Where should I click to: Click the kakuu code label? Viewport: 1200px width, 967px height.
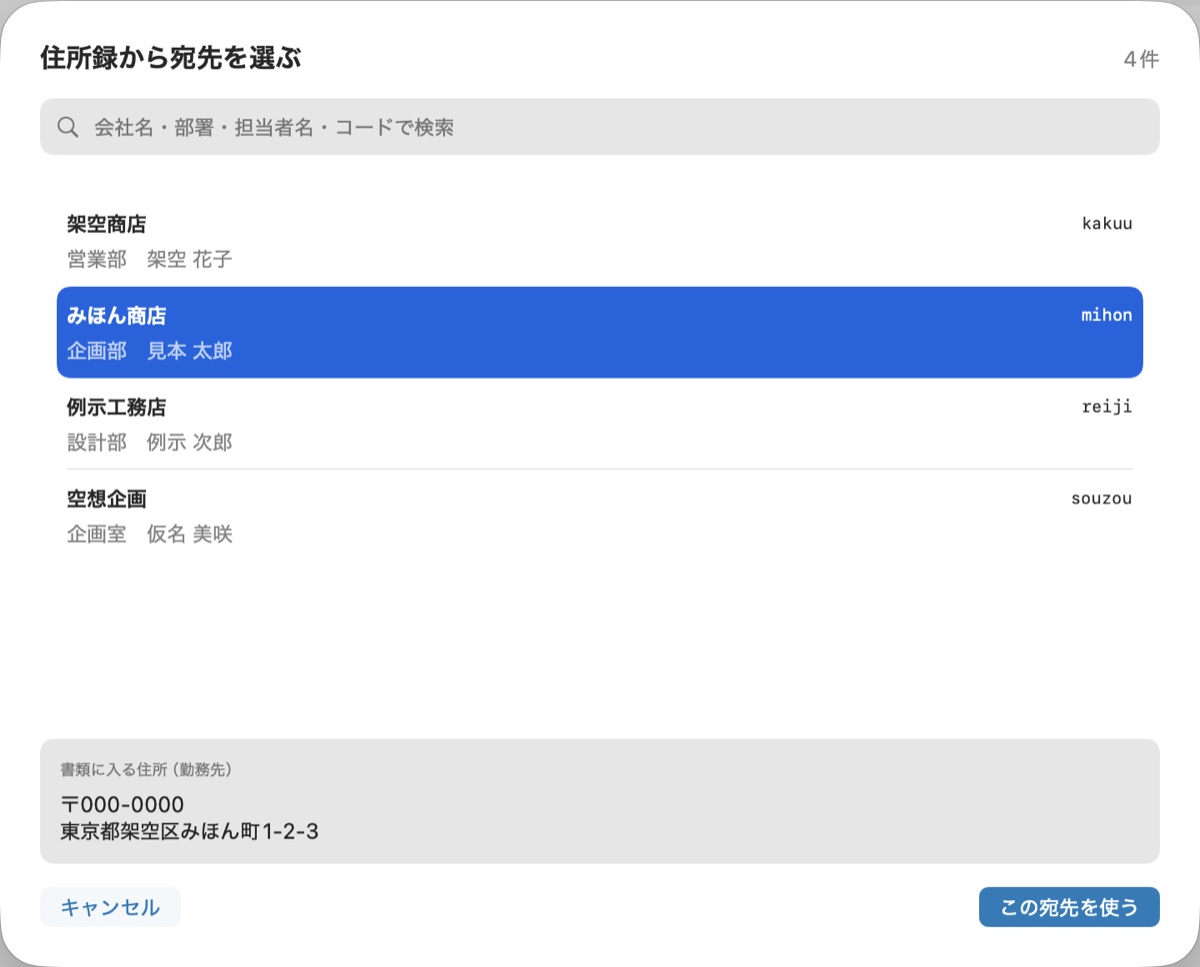click(x=1107, y=223)
